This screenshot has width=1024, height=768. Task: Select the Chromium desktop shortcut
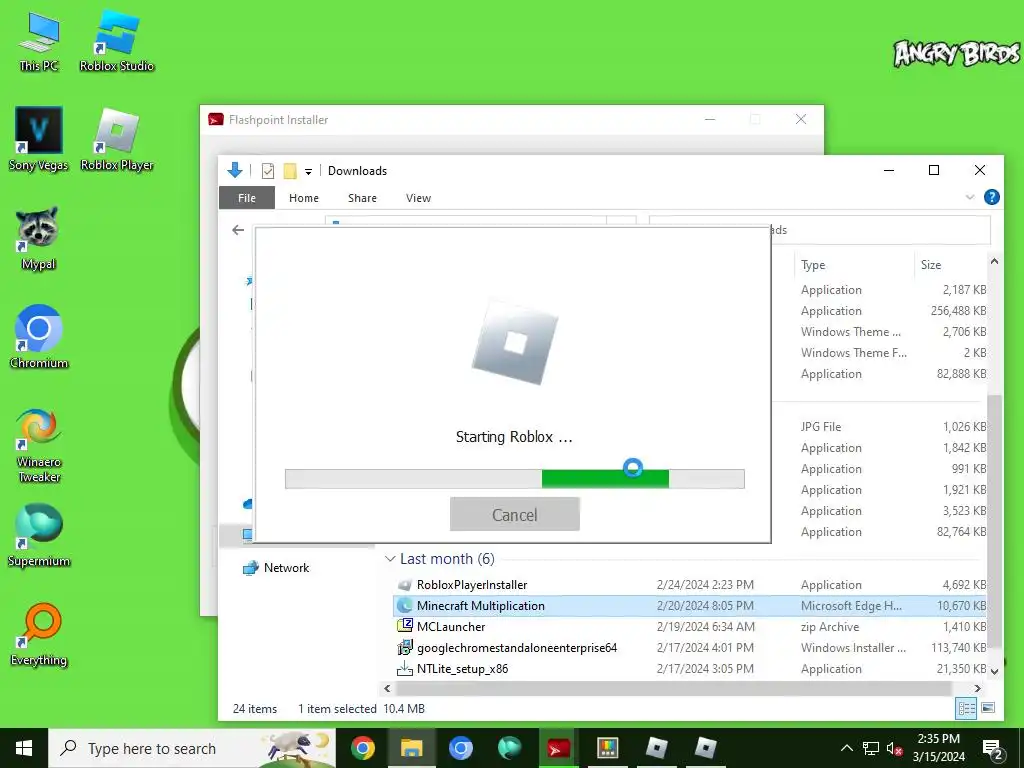39,337
